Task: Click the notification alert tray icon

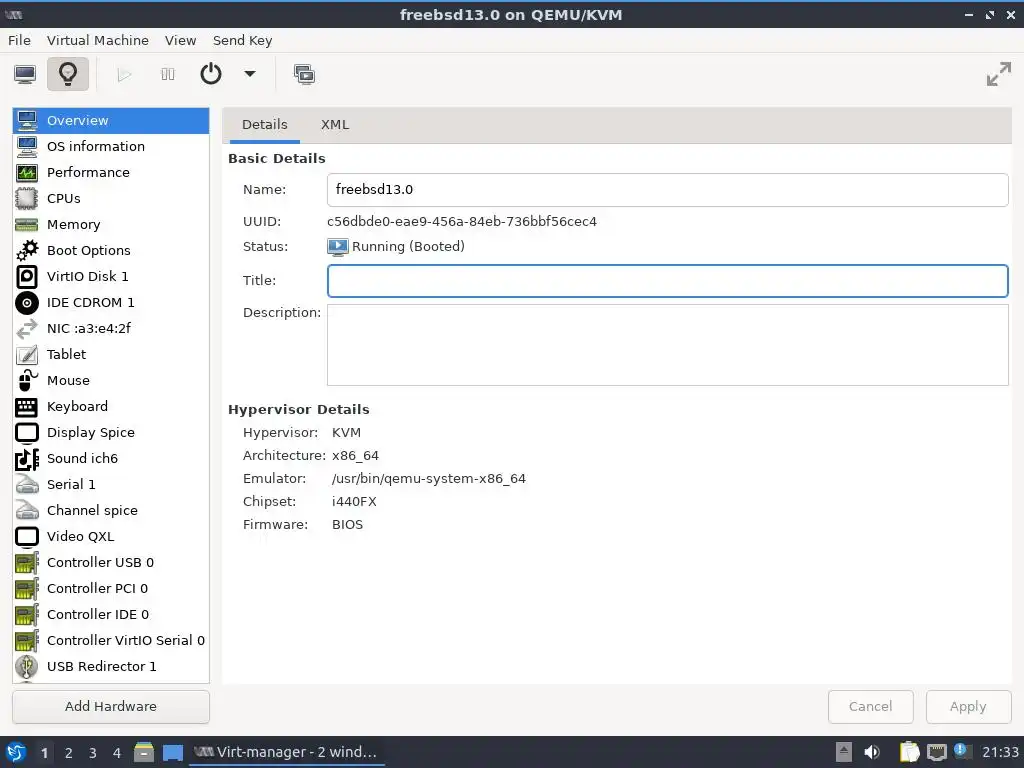Action: [x=960, y=750]
